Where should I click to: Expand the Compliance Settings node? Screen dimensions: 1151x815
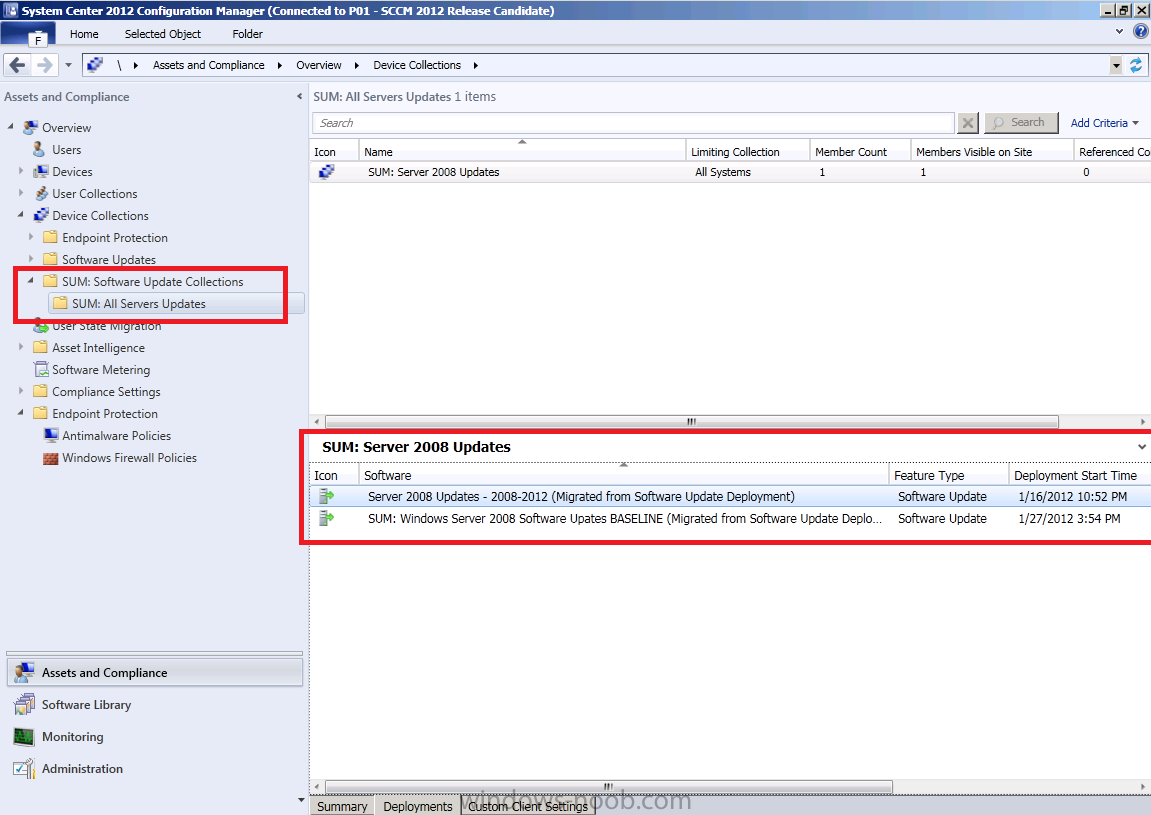coord(21,391)
